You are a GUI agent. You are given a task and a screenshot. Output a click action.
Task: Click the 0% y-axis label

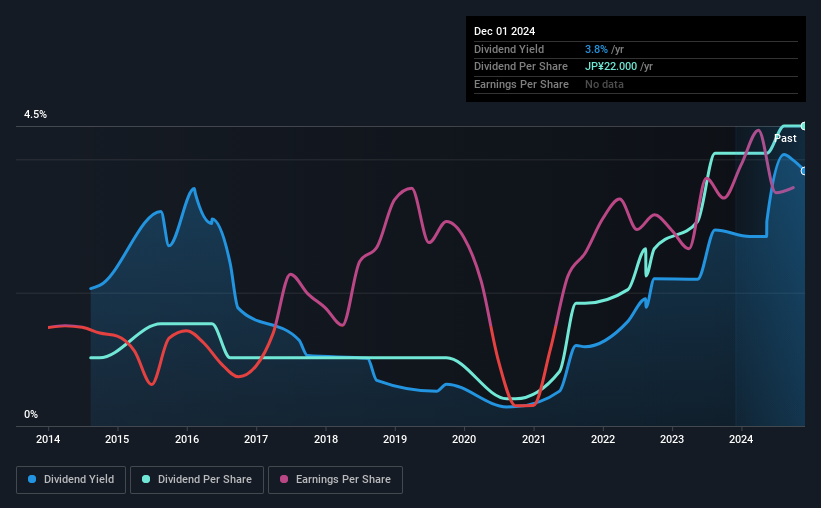[31, 414]
